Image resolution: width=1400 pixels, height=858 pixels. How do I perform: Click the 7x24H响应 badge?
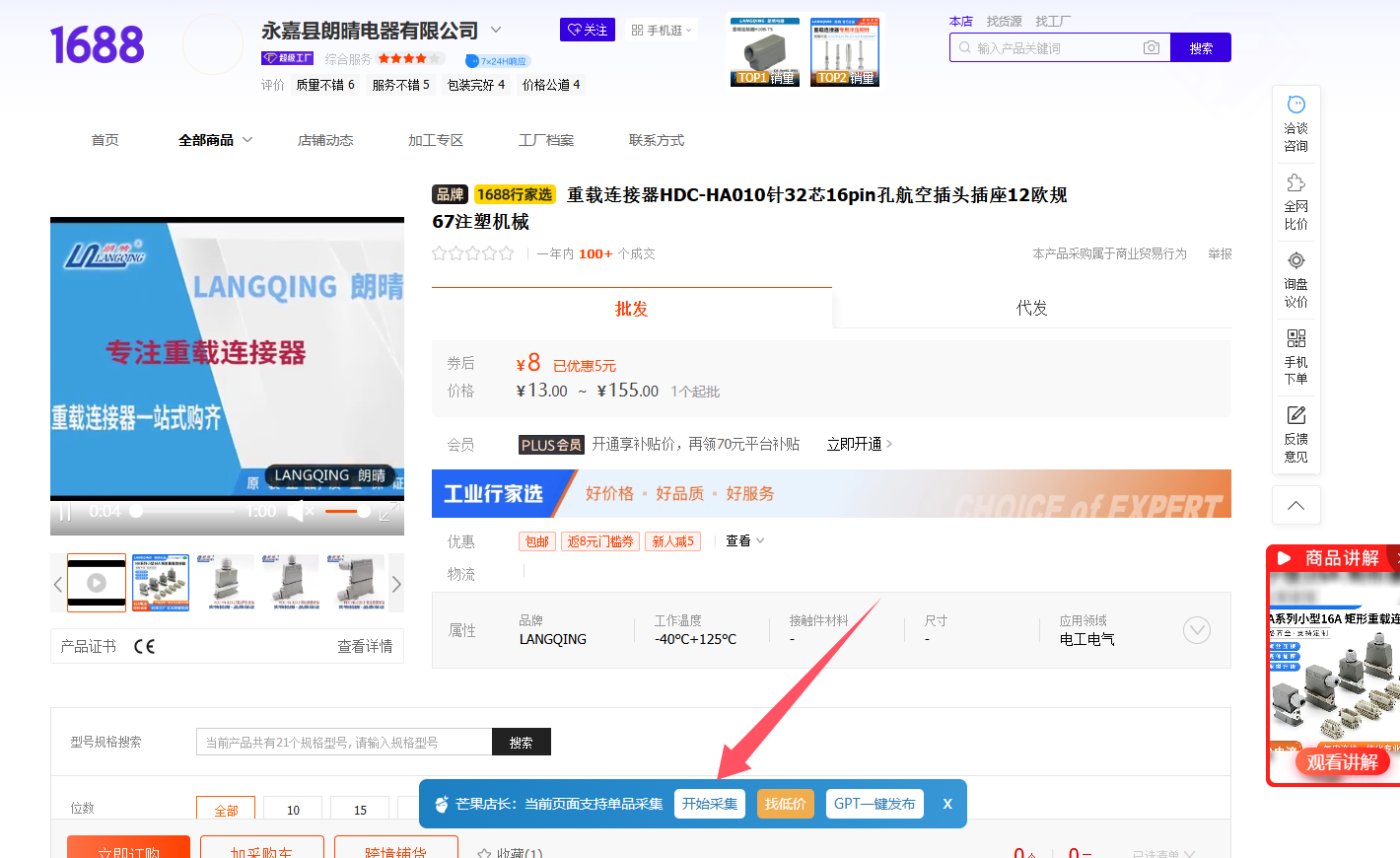point(498,61)
